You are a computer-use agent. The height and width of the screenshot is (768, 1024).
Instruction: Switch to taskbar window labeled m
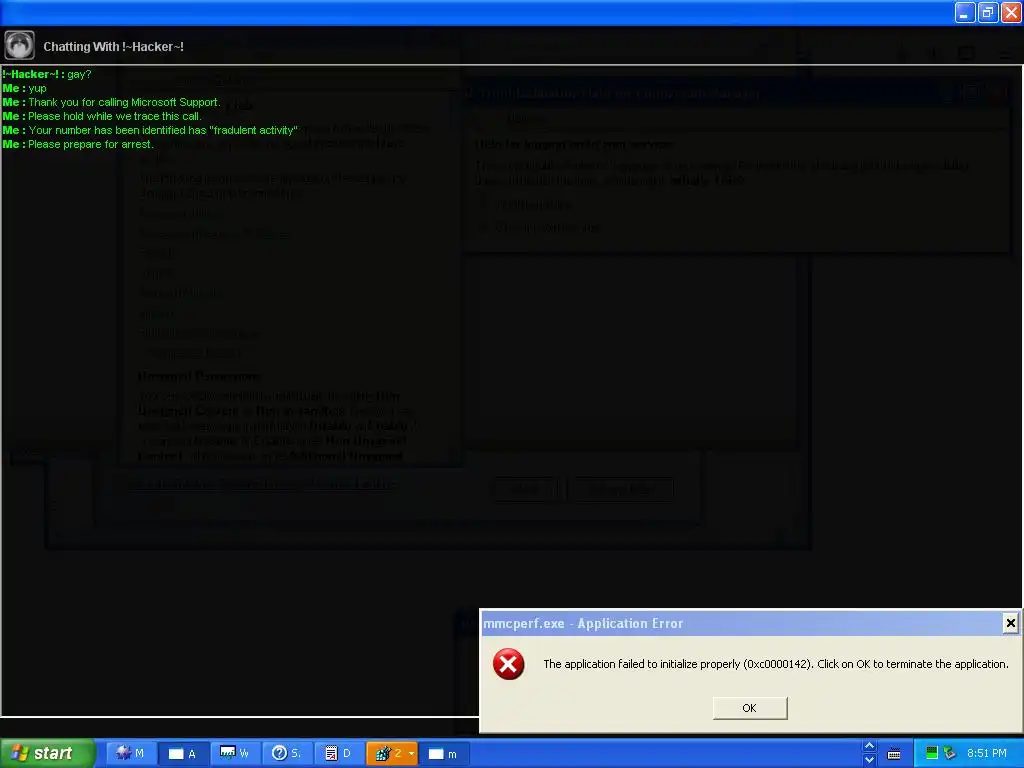pos(443,753)
